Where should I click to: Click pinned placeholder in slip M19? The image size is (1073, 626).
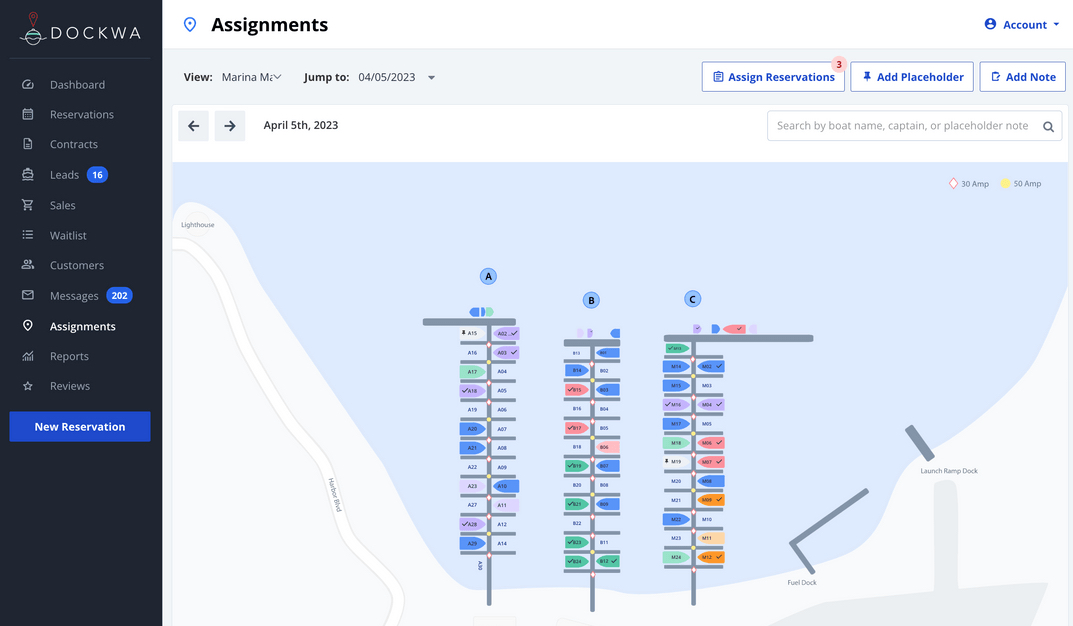pos(676,462)
